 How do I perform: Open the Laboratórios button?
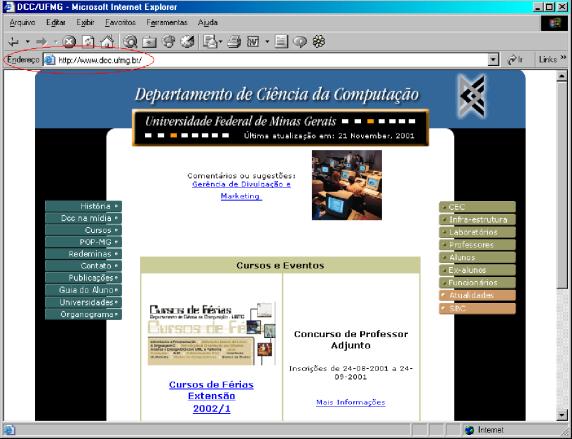click(x=478, y=232)
